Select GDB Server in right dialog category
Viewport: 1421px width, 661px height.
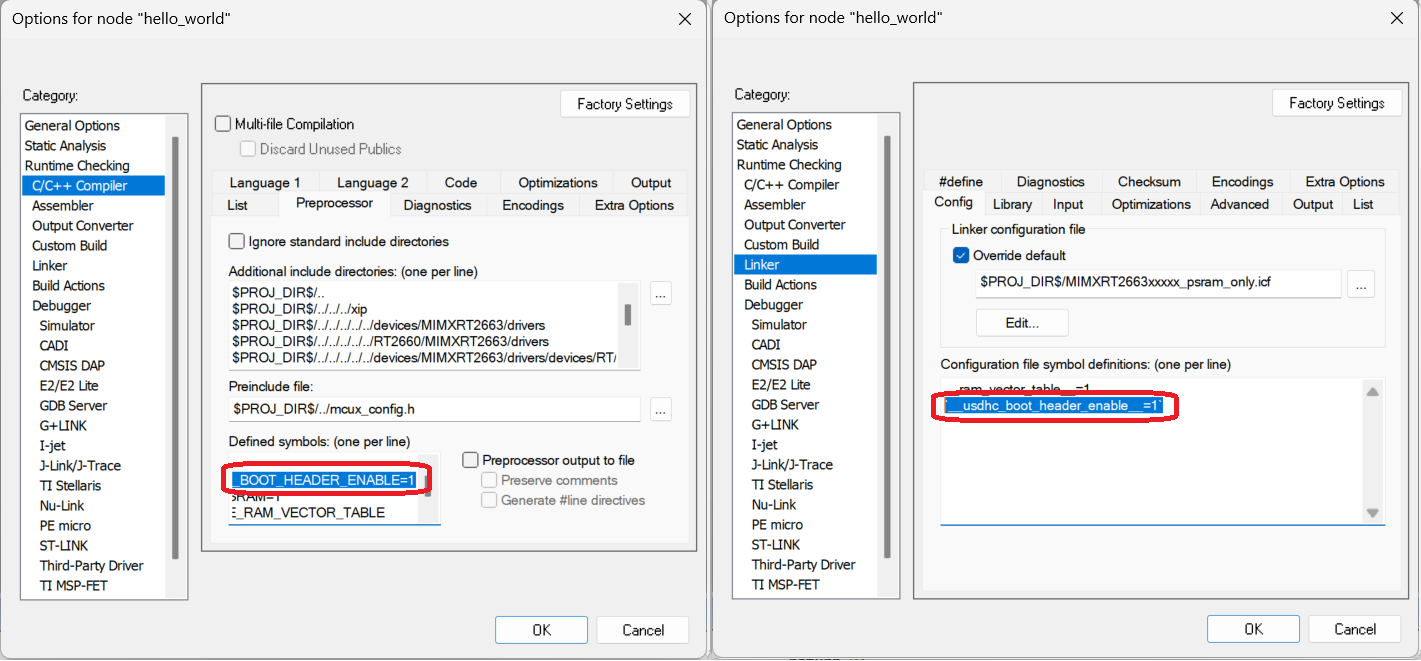pyautogui.click(x=785, y=404)
